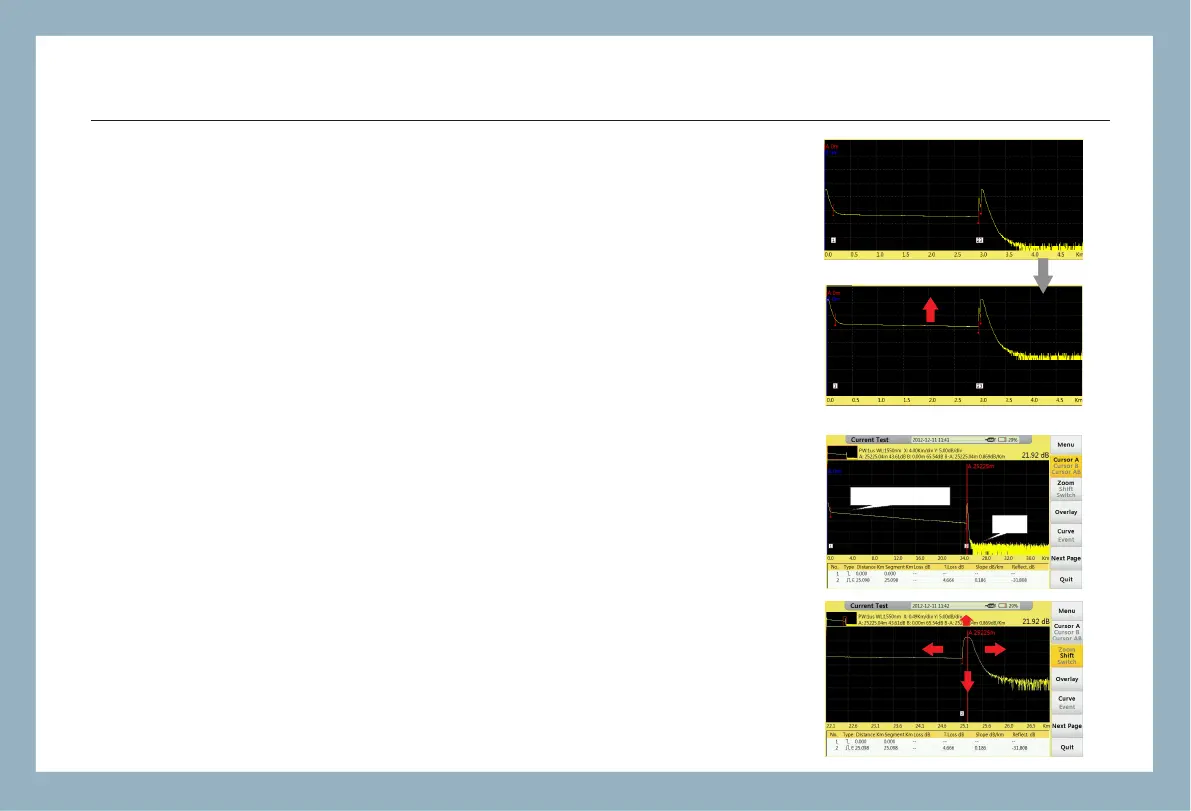The width and height of the screenshot is (1191, 811).
Task: Click battery icon in the 11:41 screen header
Action: [1002, 440]
